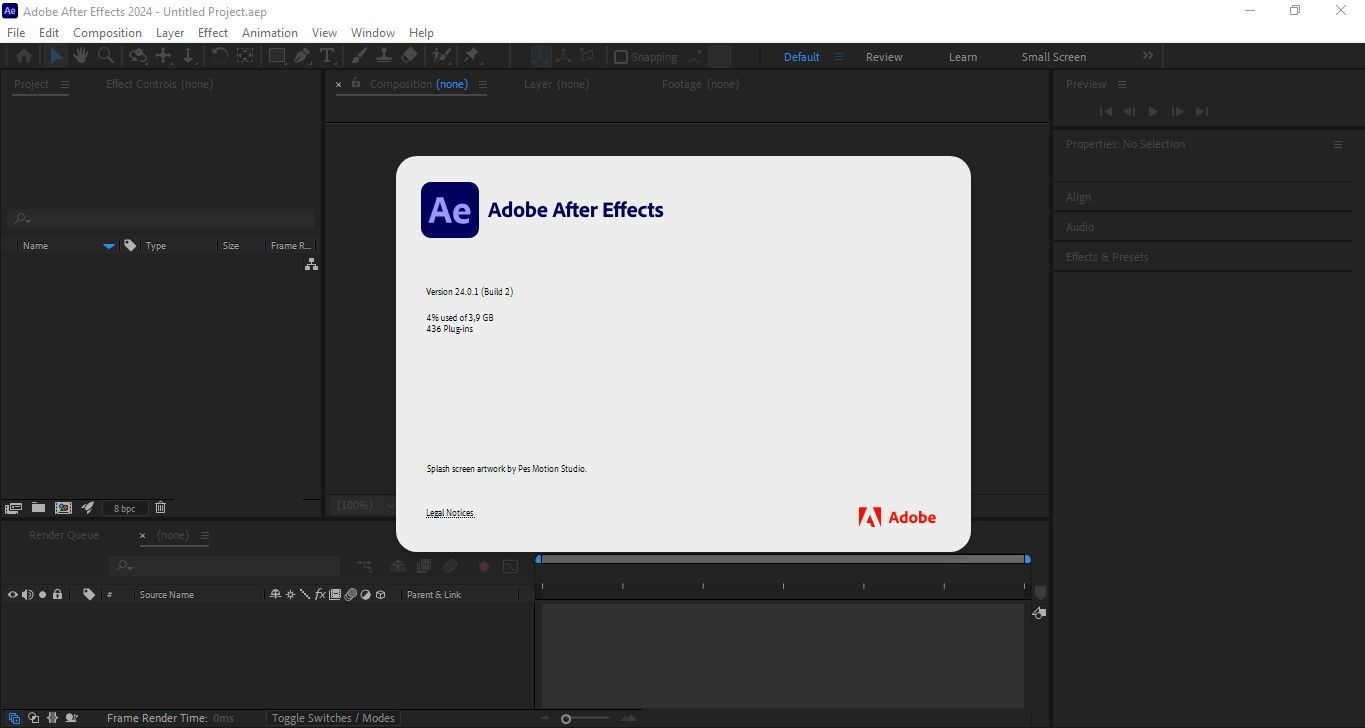The height and width of the screenshot is (728, 1365).
Task: Enable the Snapping checkbox
Action: point(621,57)
